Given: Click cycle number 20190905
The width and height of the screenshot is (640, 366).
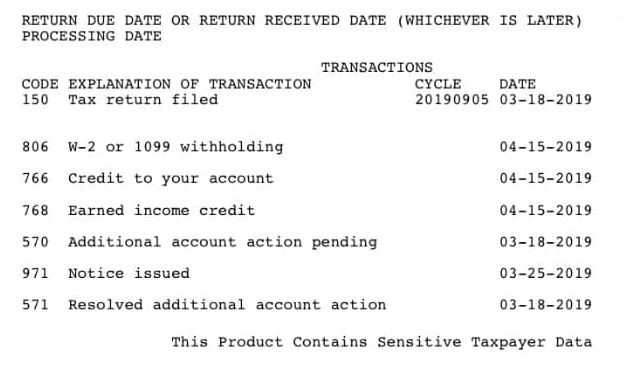Looking at the screenshot, I should click(452, 100).
